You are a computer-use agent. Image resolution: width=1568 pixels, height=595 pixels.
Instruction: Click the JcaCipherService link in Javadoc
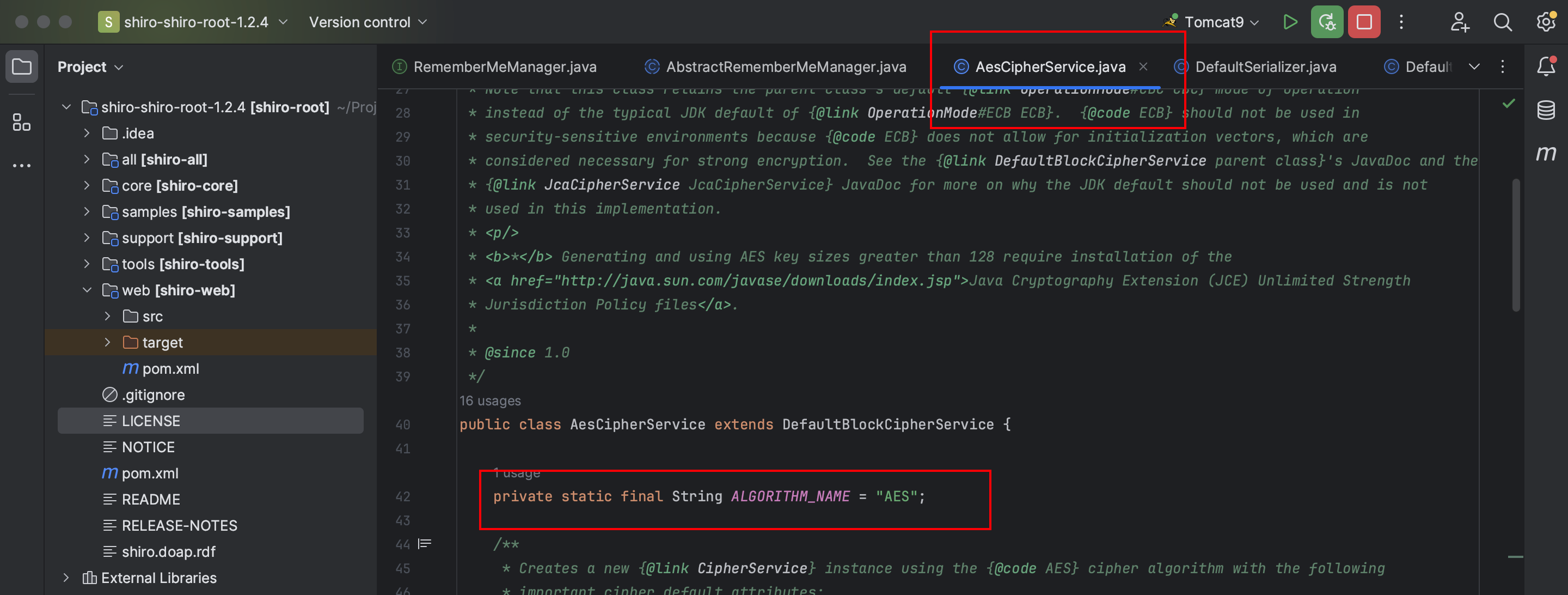click(612, 185)
